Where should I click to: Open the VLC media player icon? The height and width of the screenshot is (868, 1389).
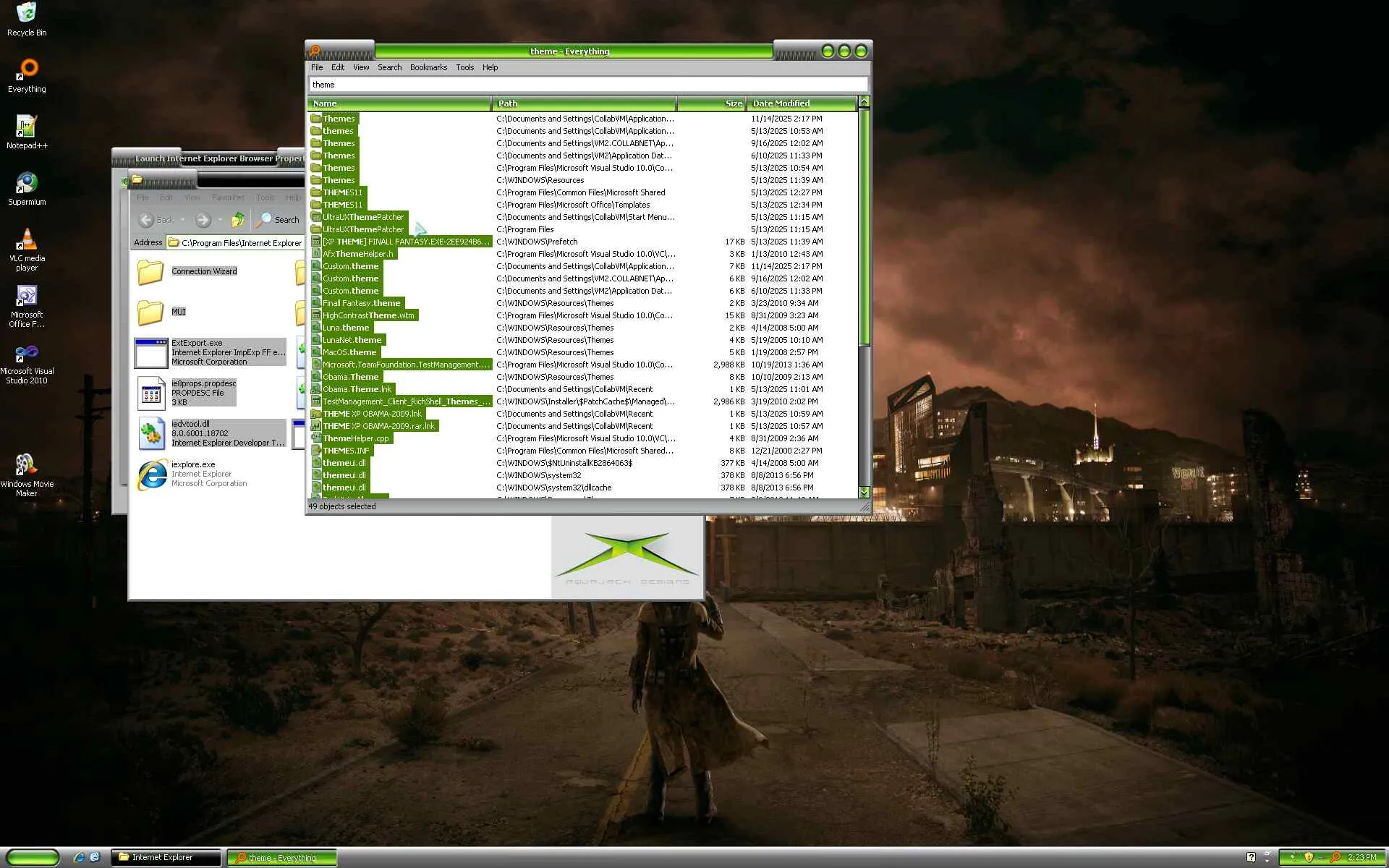[x=27, y=239]
